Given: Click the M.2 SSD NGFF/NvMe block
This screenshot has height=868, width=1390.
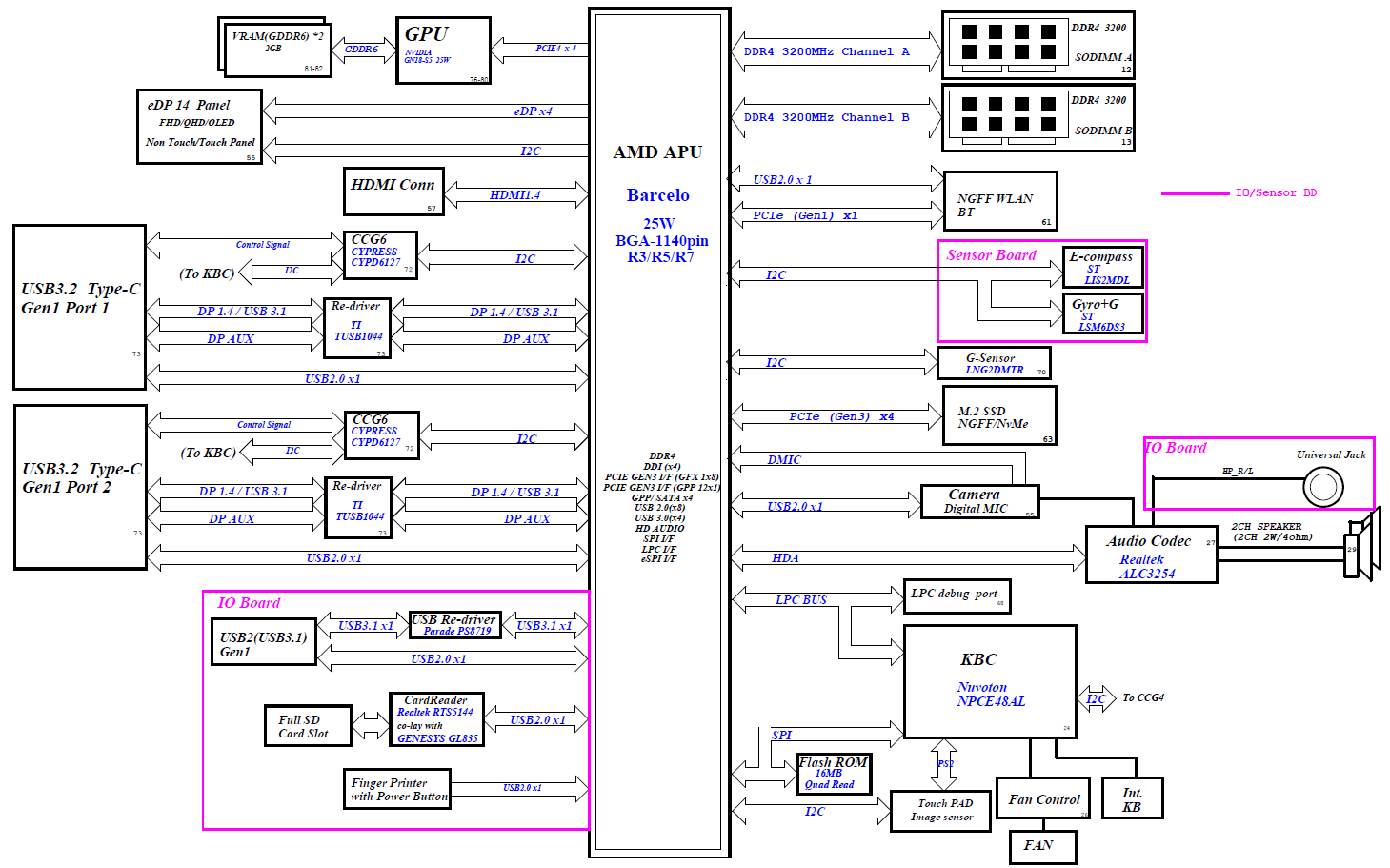Looking at the screenshot, I should (999, 415).
